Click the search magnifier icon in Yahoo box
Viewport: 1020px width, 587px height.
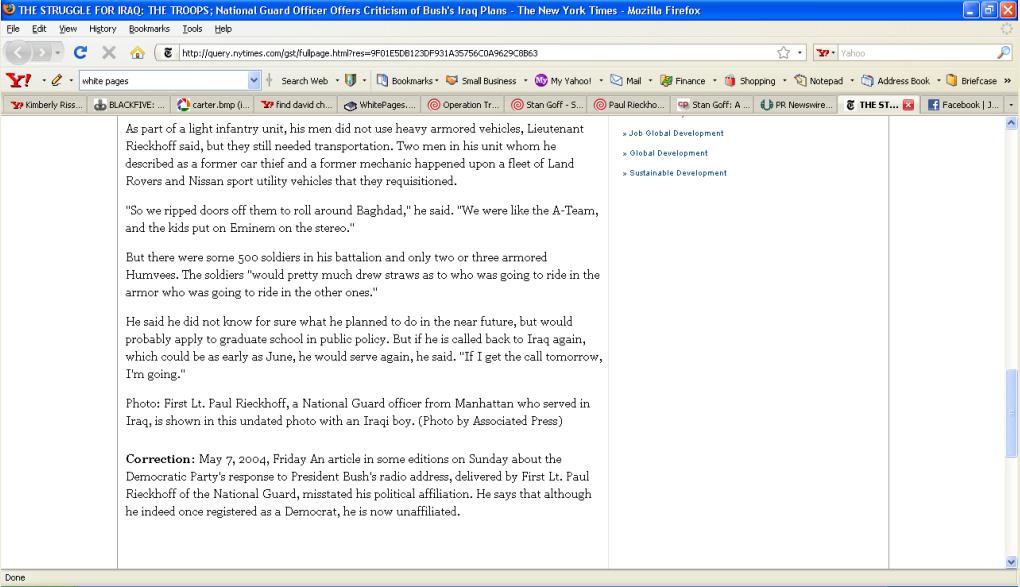point(1005,53)
